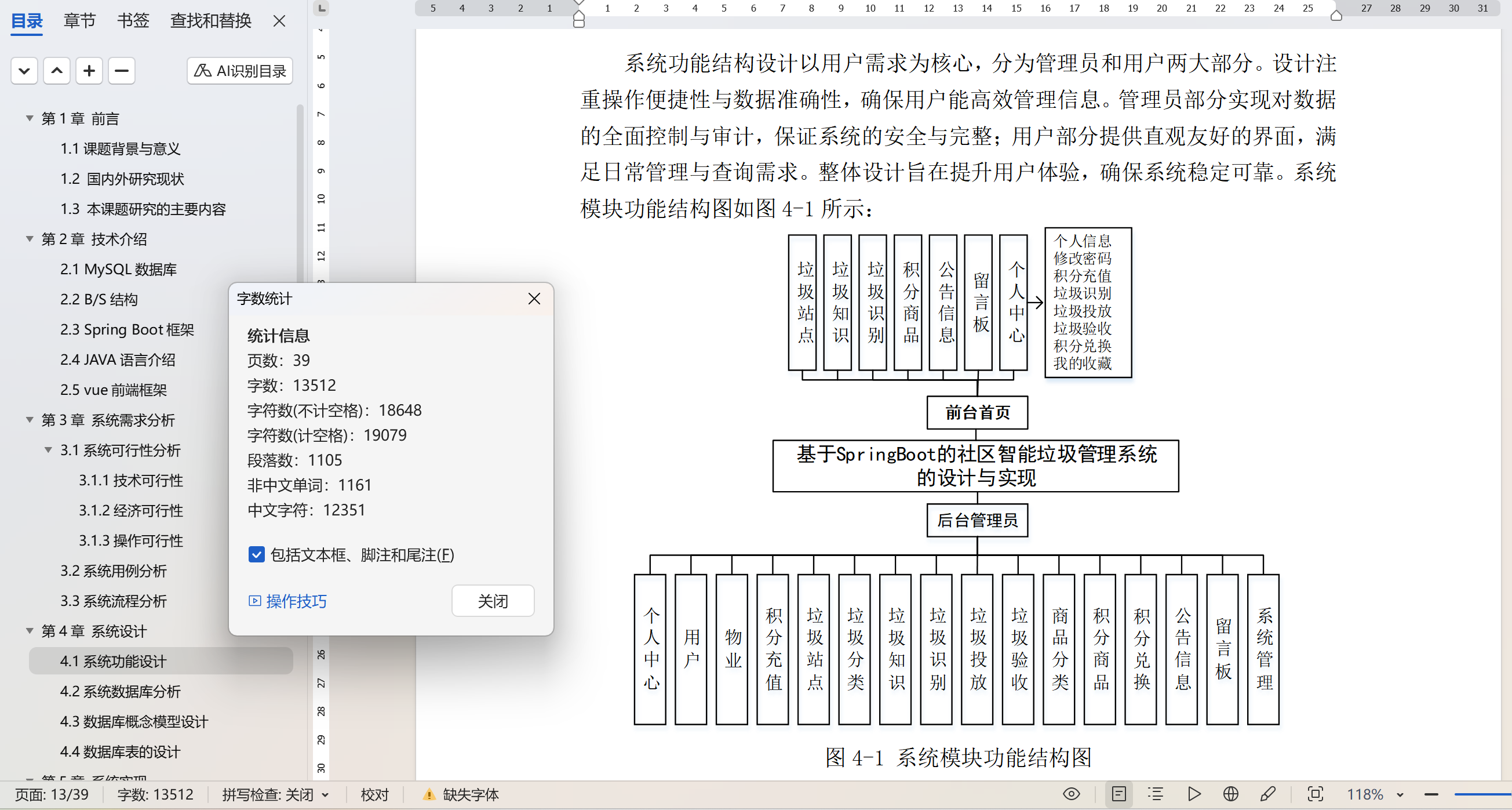Image resolution: width=1512 pixels, height=810 pixels.
Task: Collapse the 3.1 系统可行性分析 node
Action: (x=48, y=450)
